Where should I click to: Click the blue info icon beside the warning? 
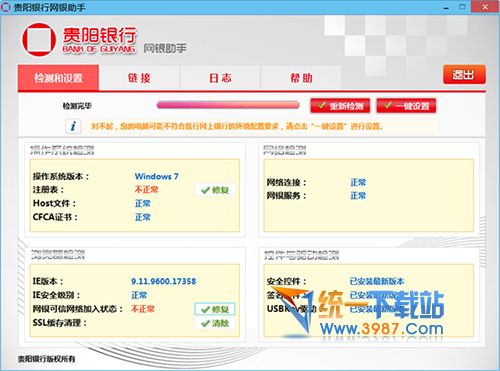coord(73,126)
